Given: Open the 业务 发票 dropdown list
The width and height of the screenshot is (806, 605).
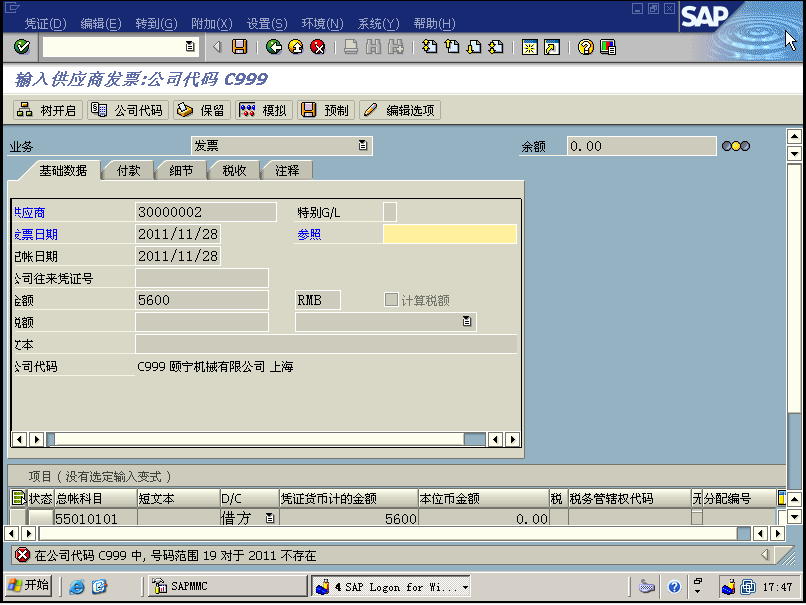Looking at the screenshot, I should [363, 146].
